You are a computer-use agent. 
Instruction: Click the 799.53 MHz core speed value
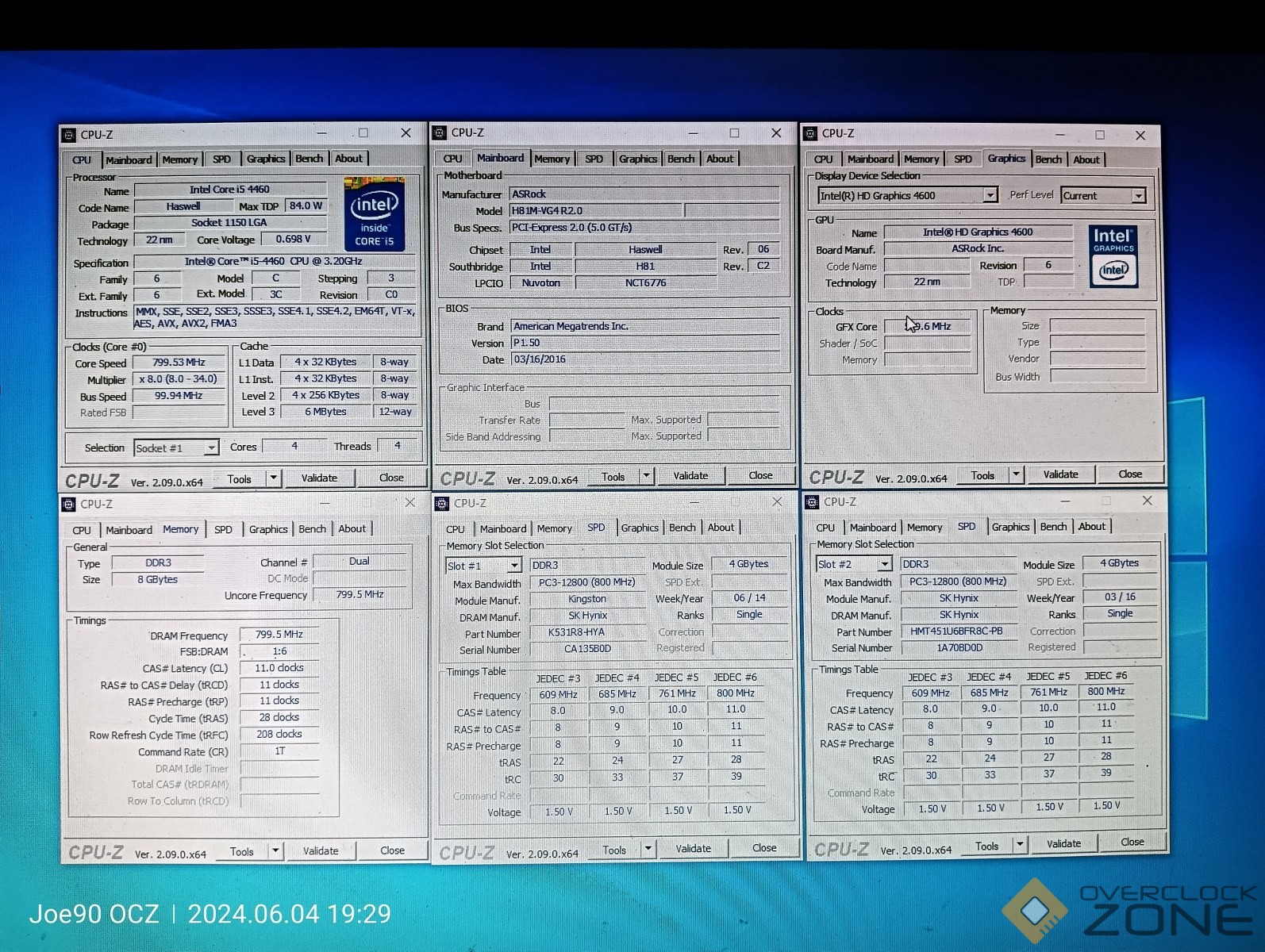pos(179,362)
